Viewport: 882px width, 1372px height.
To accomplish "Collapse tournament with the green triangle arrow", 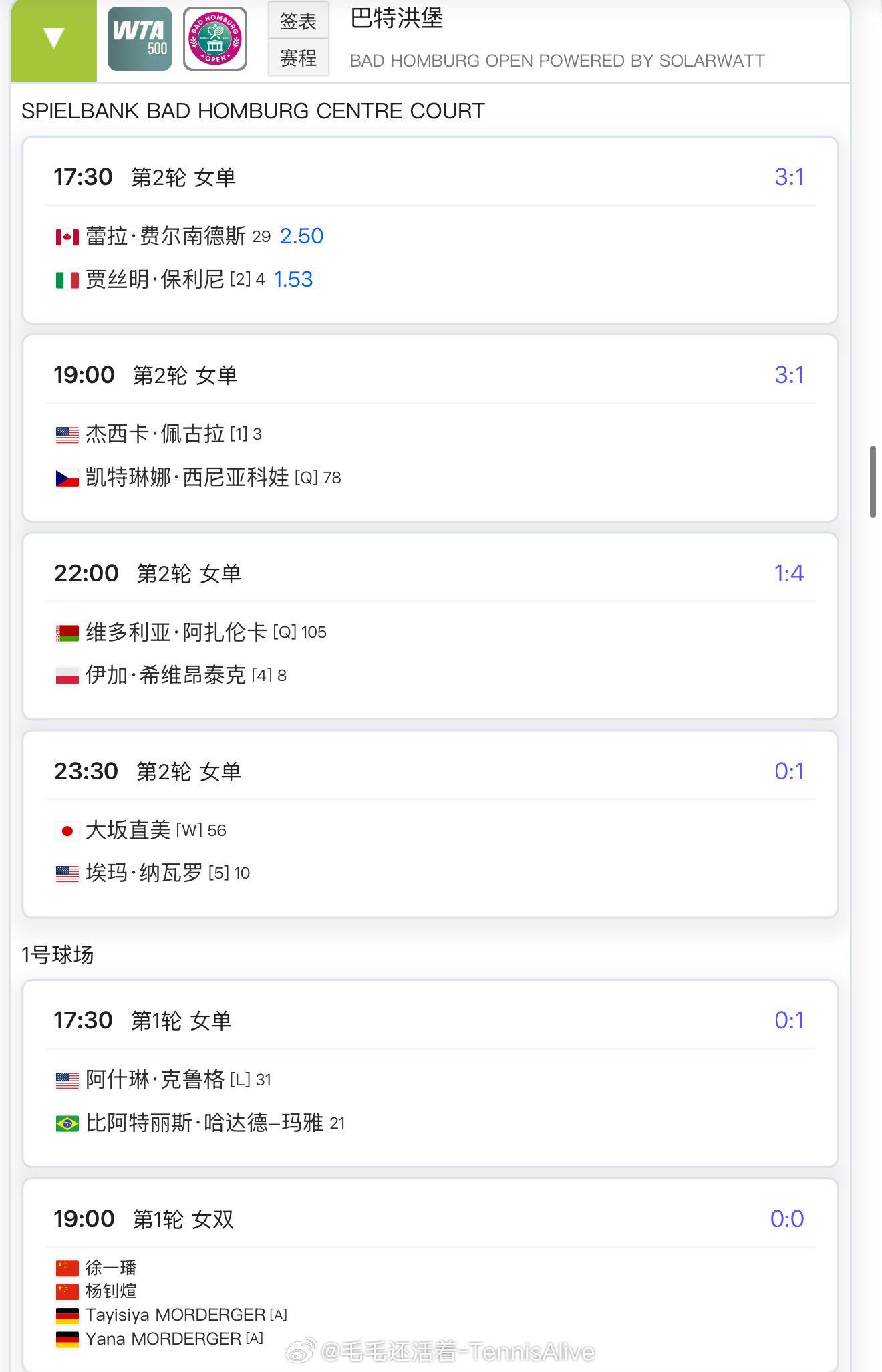I will click(53, 39).
